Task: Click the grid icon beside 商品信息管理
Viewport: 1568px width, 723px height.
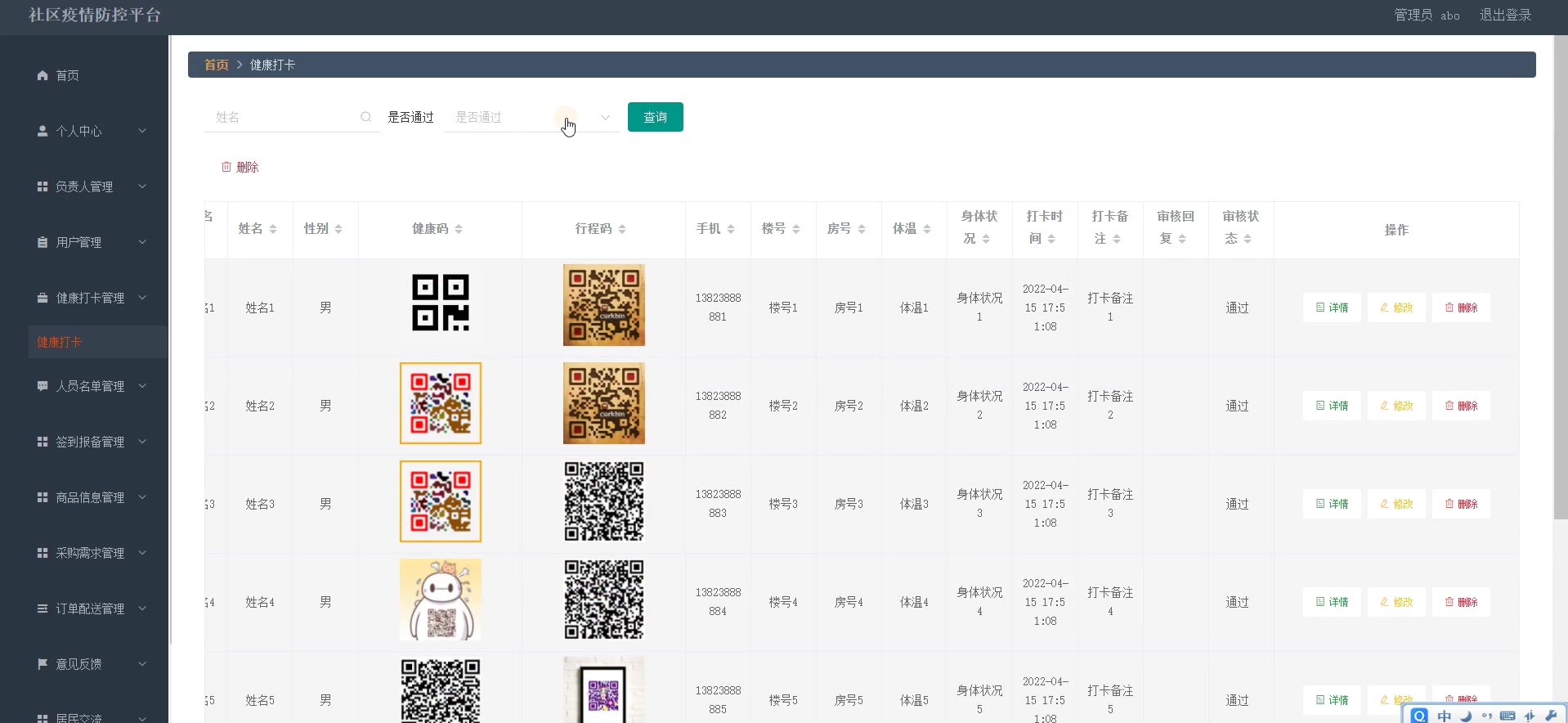Action: 43,497
